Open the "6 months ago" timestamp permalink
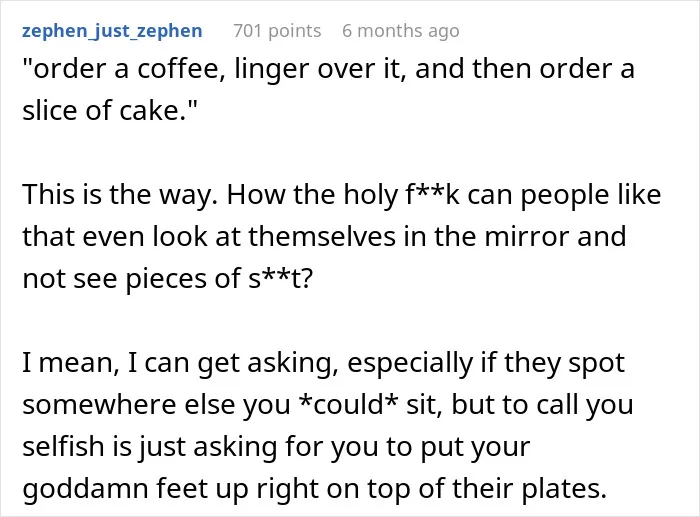This screenshot has height=517, width=700. click(400, 31)
